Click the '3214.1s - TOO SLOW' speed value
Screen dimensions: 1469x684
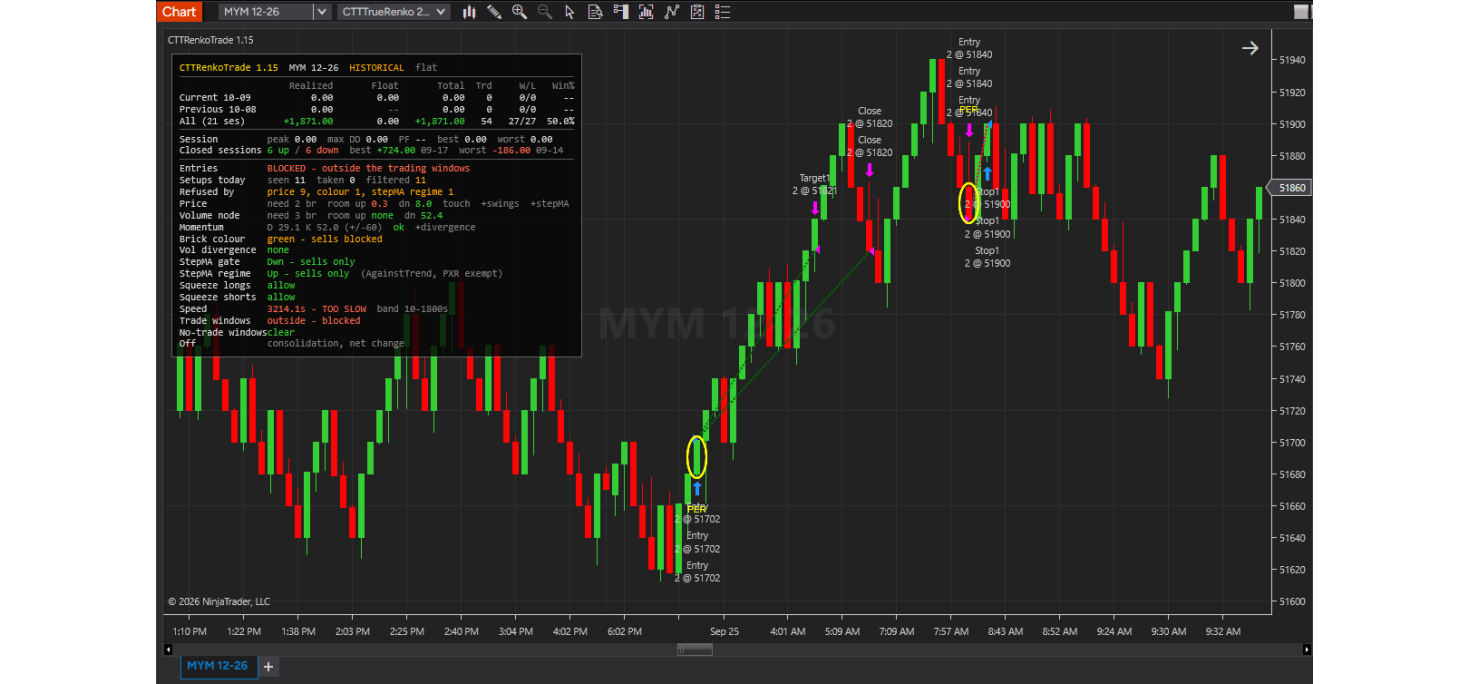coord(316,309)
